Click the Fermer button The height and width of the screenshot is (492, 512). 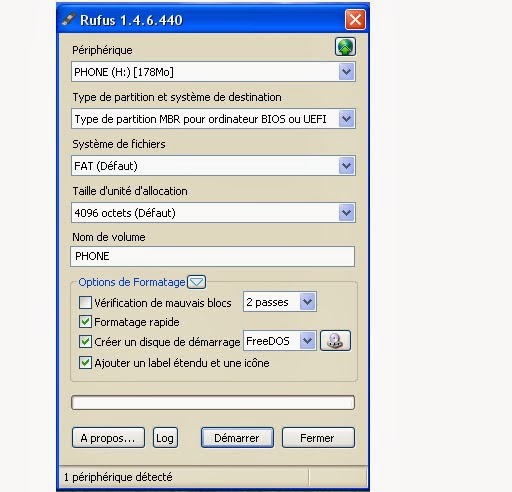tap(318, 438)
